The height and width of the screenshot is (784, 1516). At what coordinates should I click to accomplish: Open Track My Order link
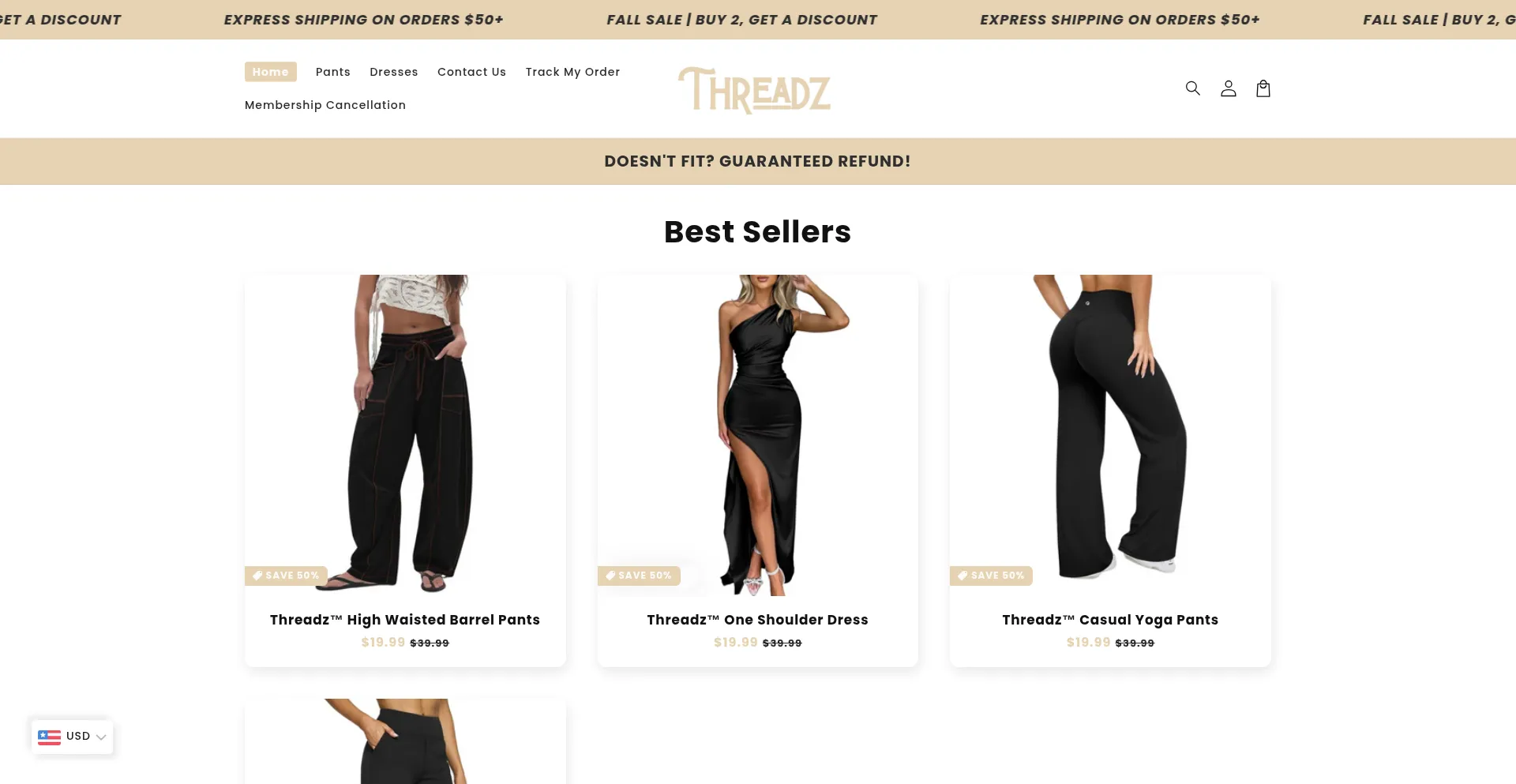(x=573, y=72)
